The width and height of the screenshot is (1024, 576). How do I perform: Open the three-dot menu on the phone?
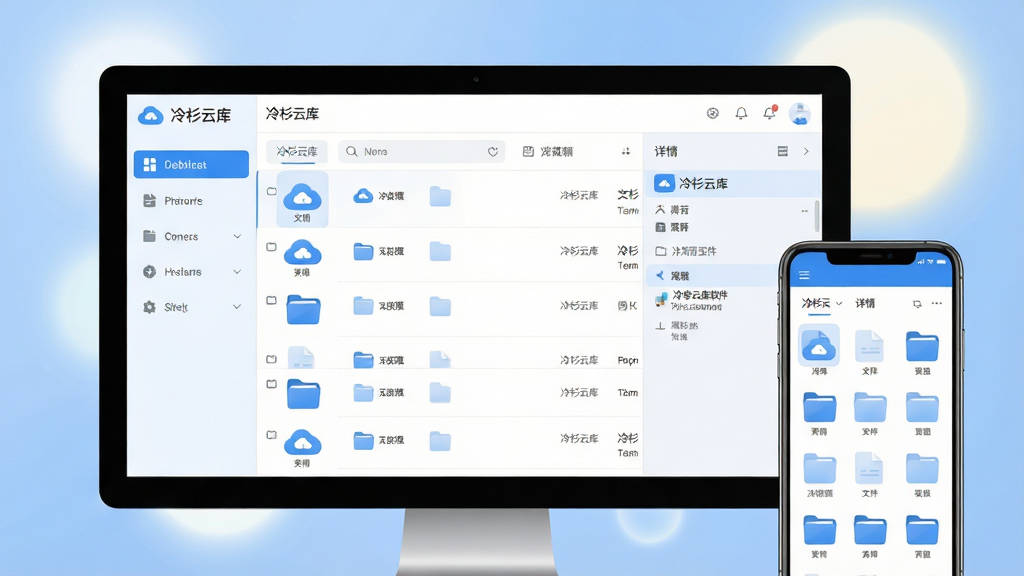pyautogui.click(x=936, y=303)
